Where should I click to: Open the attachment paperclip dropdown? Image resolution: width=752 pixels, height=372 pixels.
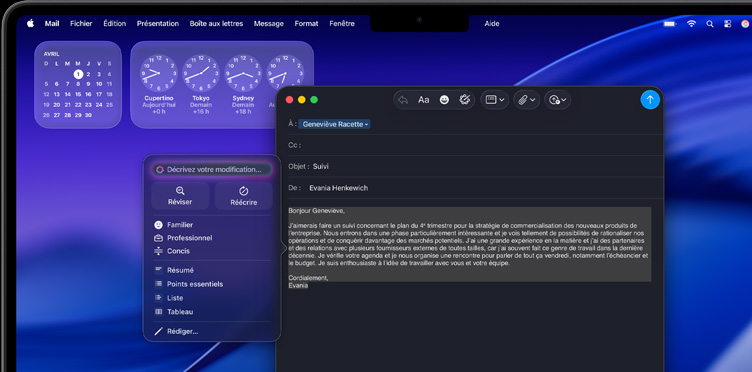coord(527,100)
